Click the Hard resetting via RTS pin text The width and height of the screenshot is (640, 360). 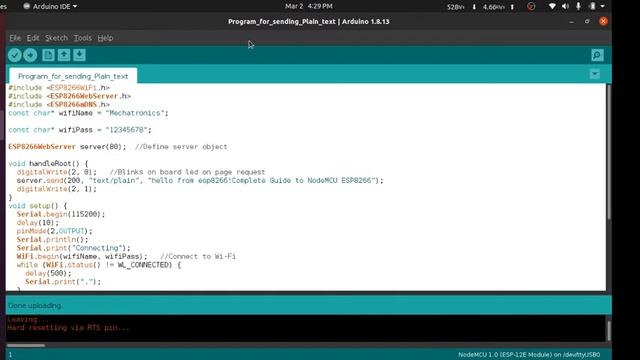(x=68, y=328)
